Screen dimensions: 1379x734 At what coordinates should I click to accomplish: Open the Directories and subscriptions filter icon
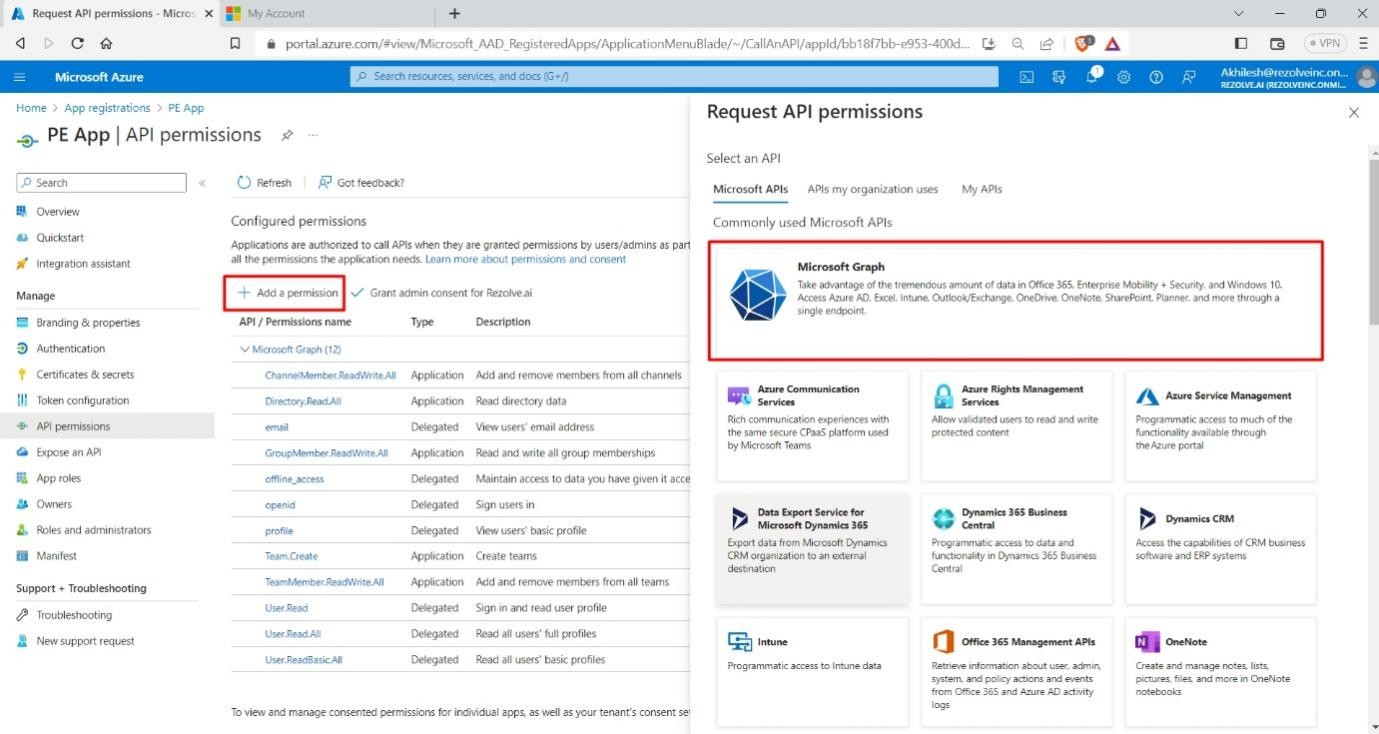point(1059,77)
